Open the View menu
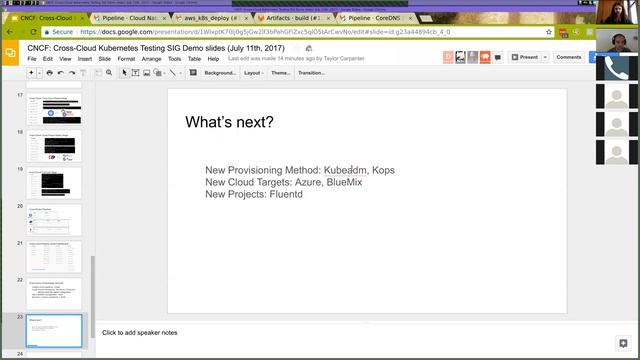Image resolution: width=640 pixels, height=360 pixels. (65, 59)
